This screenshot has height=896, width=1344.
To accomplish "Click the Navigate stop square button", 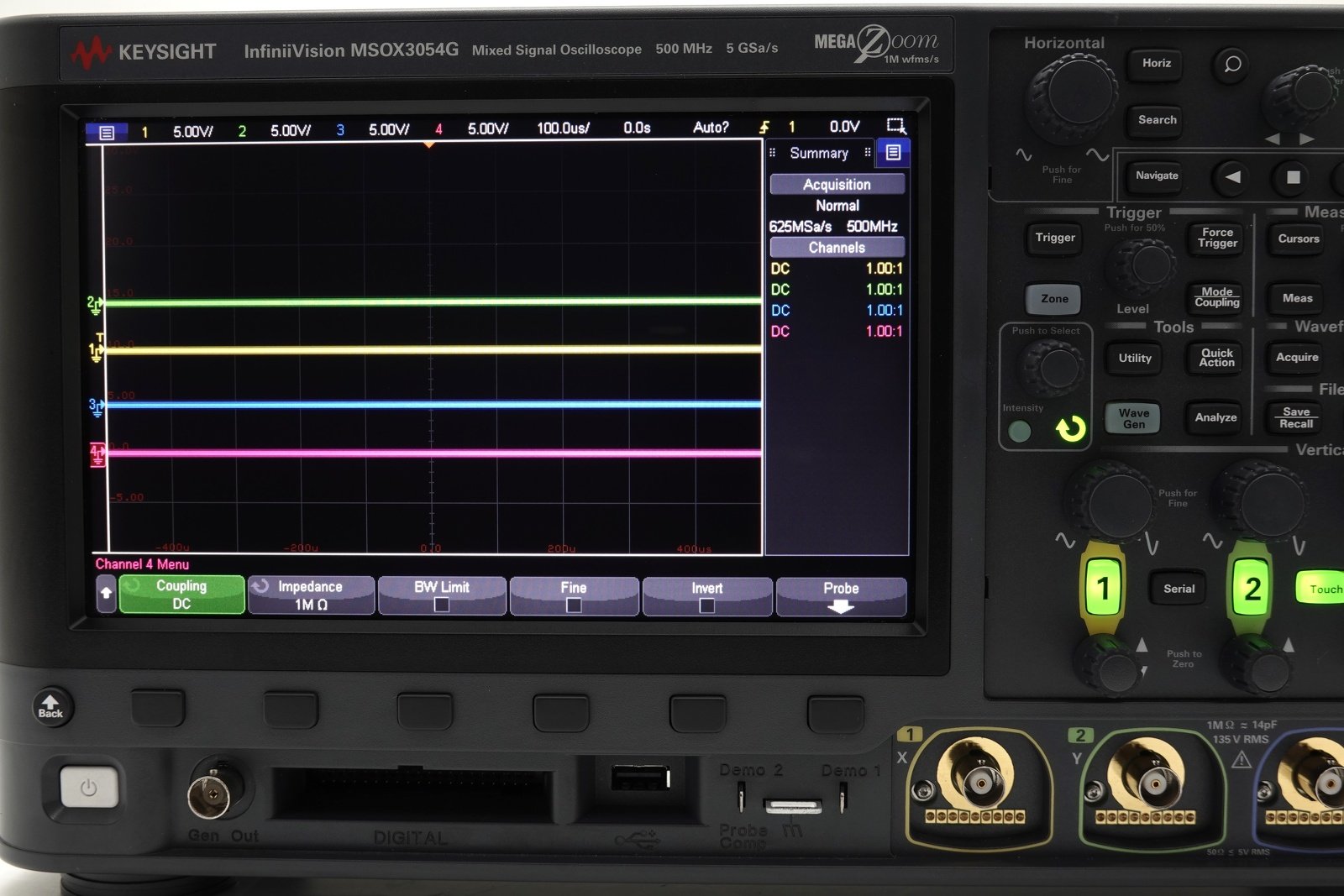I will tap(1294, 177).
